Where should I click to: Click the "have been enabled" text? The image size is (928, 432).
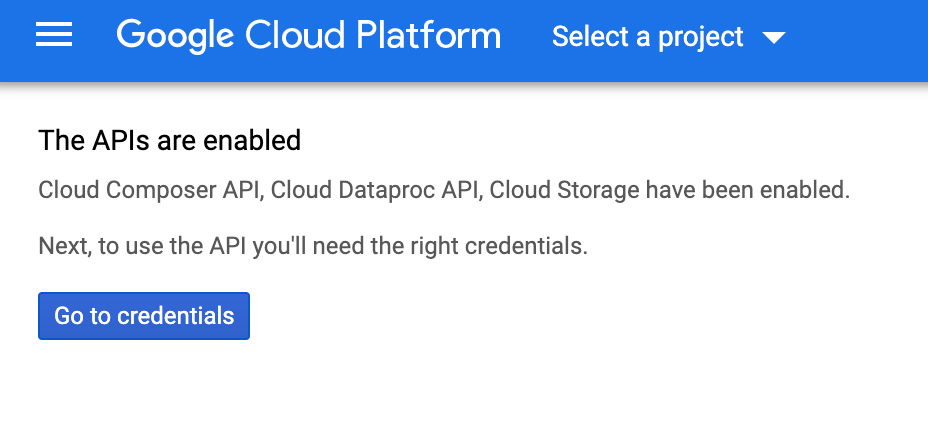tap(748, 190)
